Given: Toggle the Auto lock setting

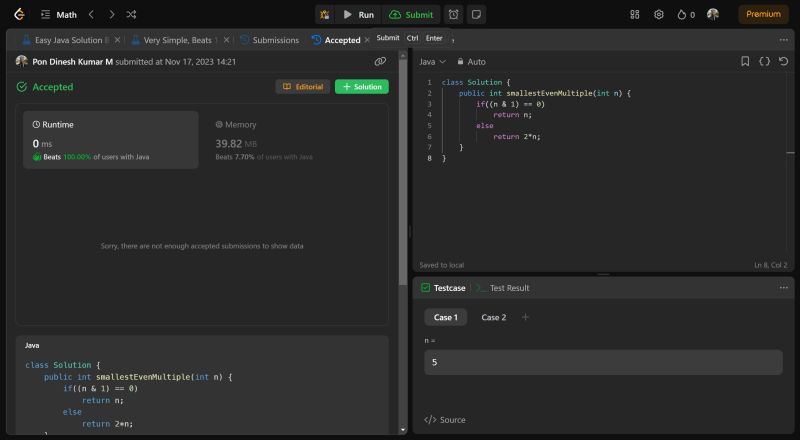Looking at the screenshot, I should pos(471,62).
